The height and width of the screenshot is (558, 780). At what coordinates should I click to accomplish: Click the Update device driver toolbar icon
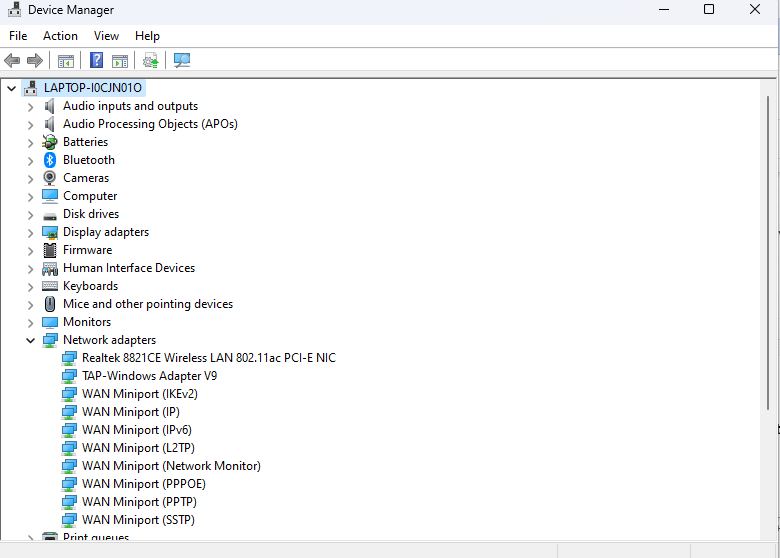click(x=151, y=61)
